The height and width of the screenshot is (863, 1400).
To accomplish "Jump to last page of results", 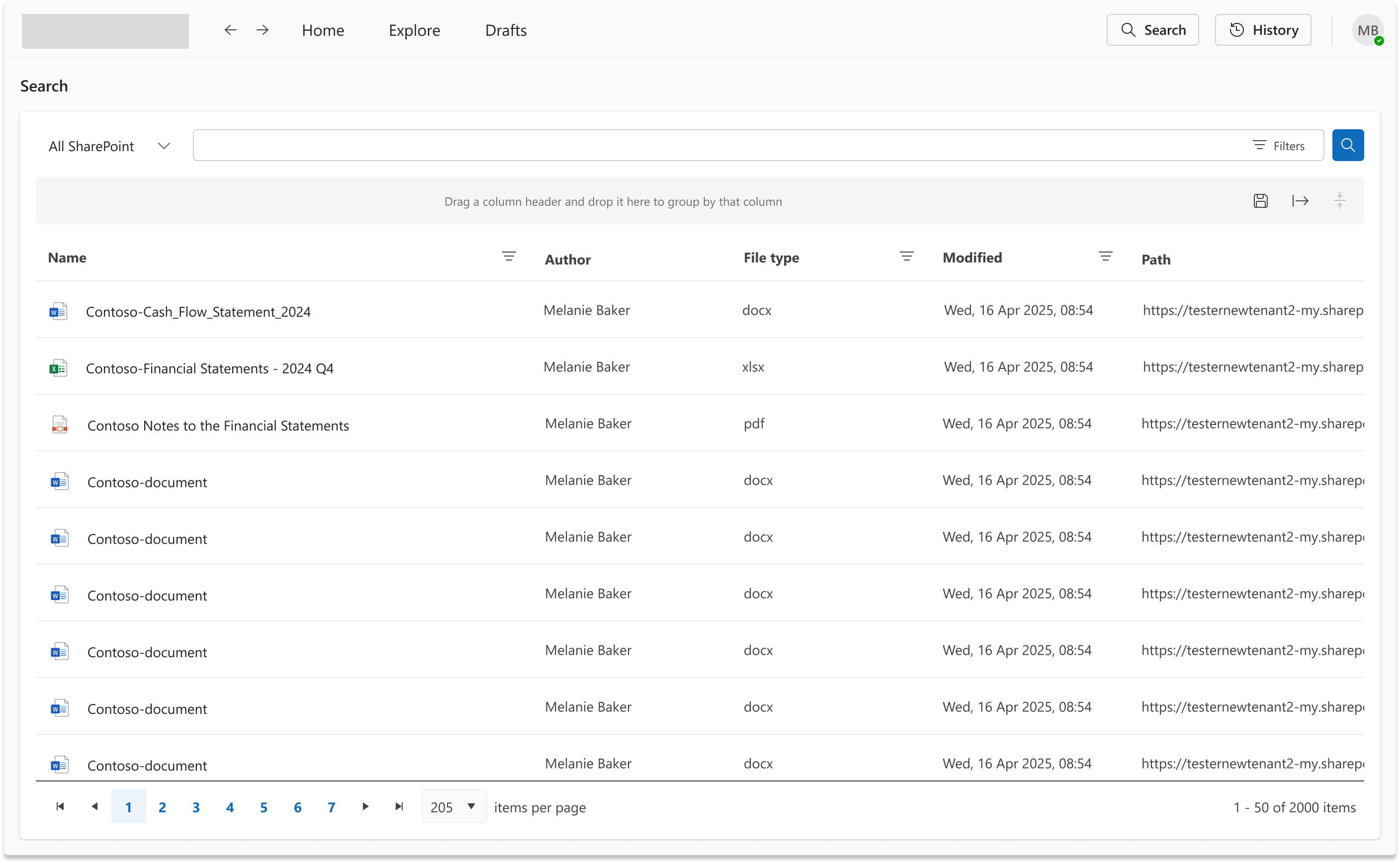I will (x=399, y=806).
